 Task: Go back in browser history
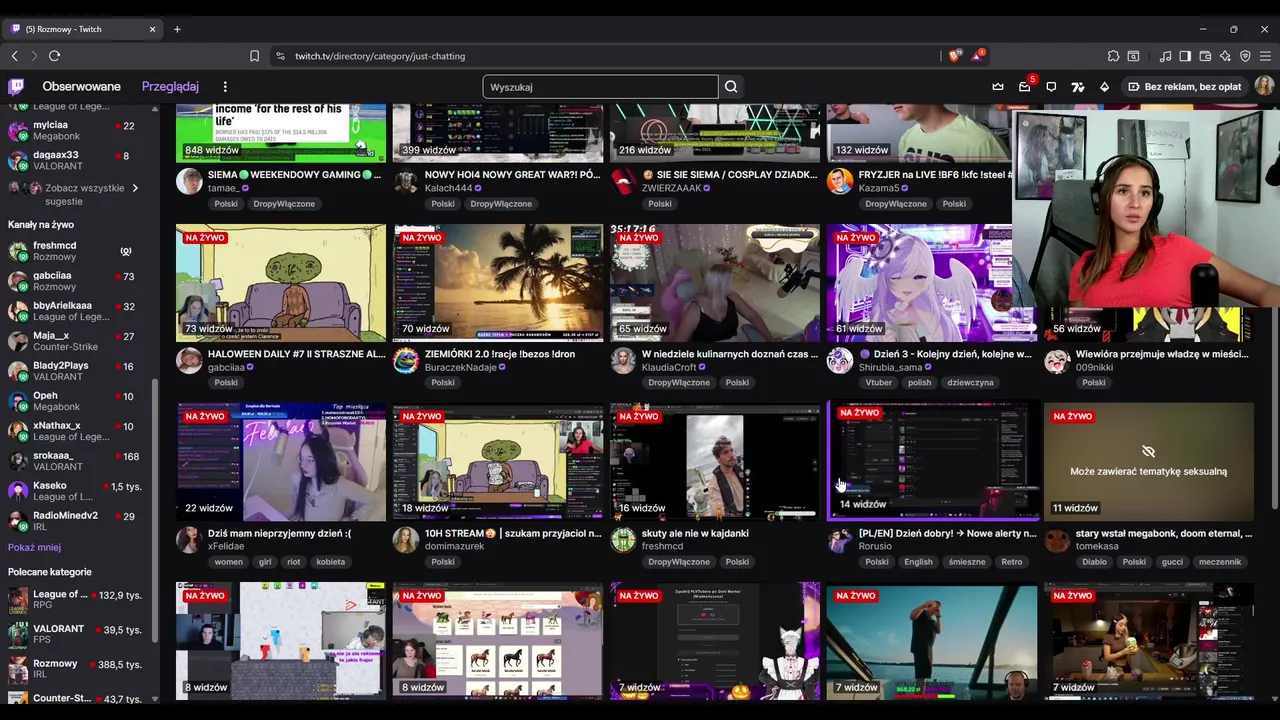tap(14, 56)
